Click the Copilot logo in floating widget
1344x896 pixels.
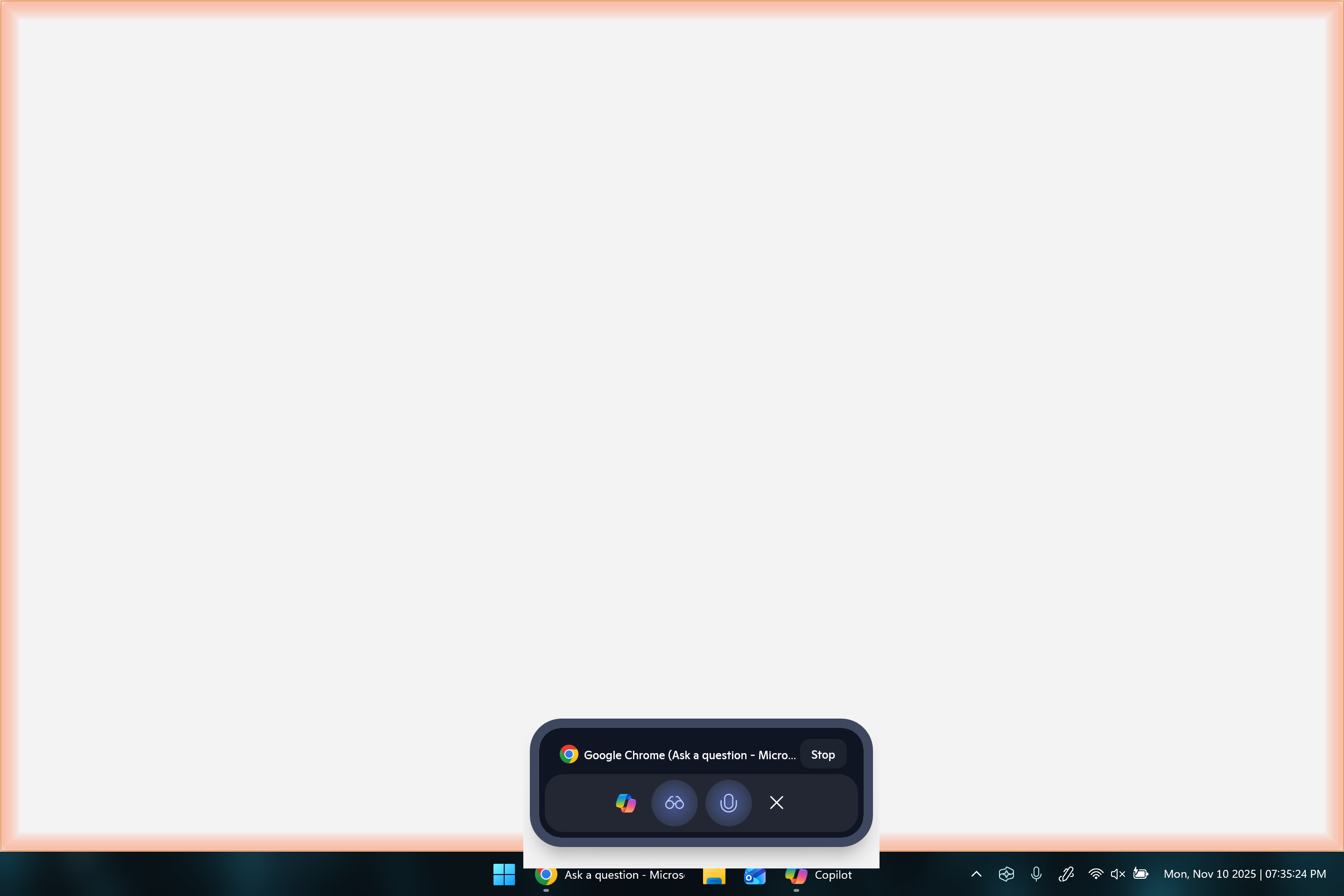pyautogui.click(x=626, y=803)
